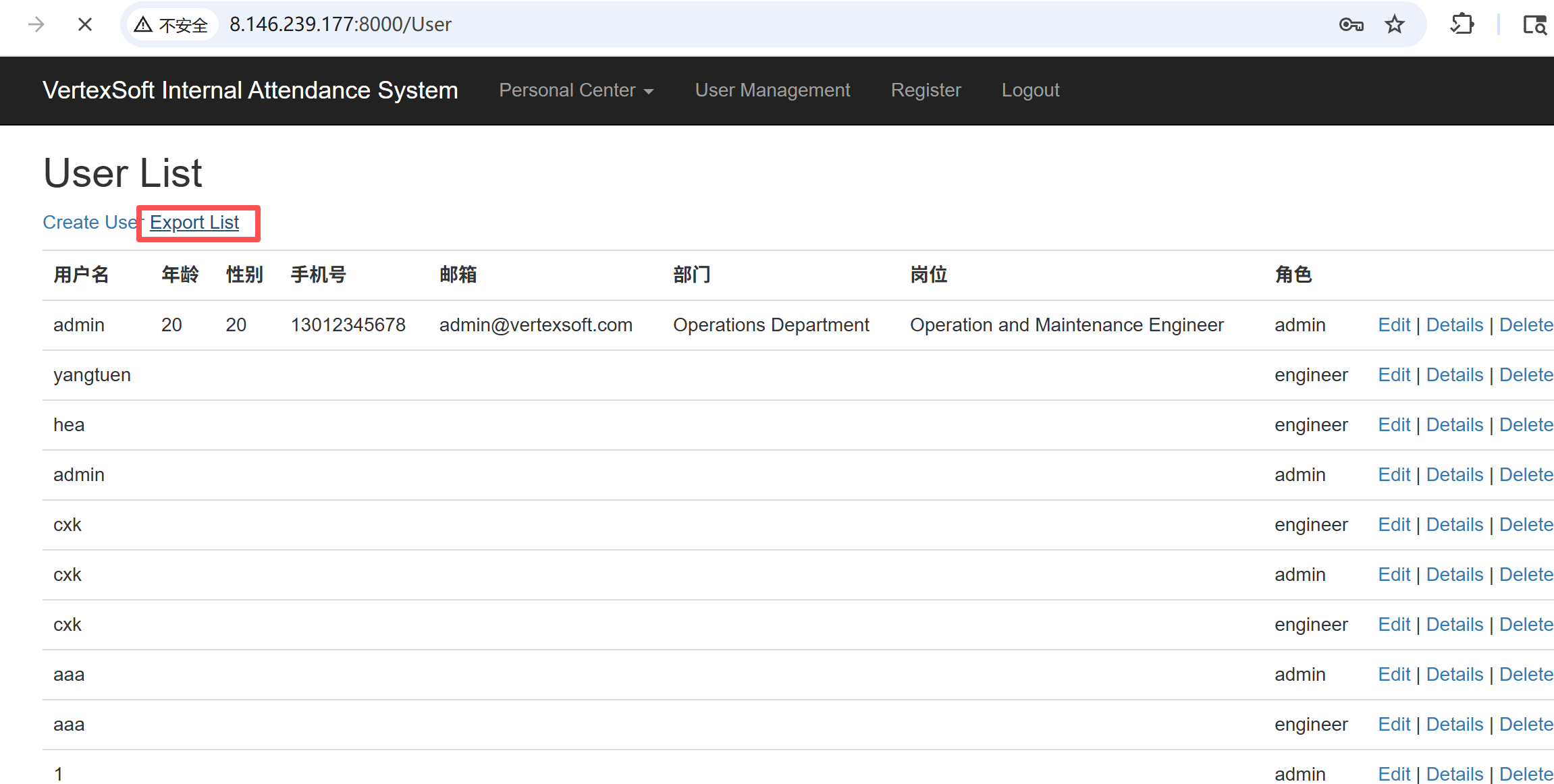Viewport: 1554px width, 784px height.
Task: View Details of first admin row
Action: (x=1455, y=325)
